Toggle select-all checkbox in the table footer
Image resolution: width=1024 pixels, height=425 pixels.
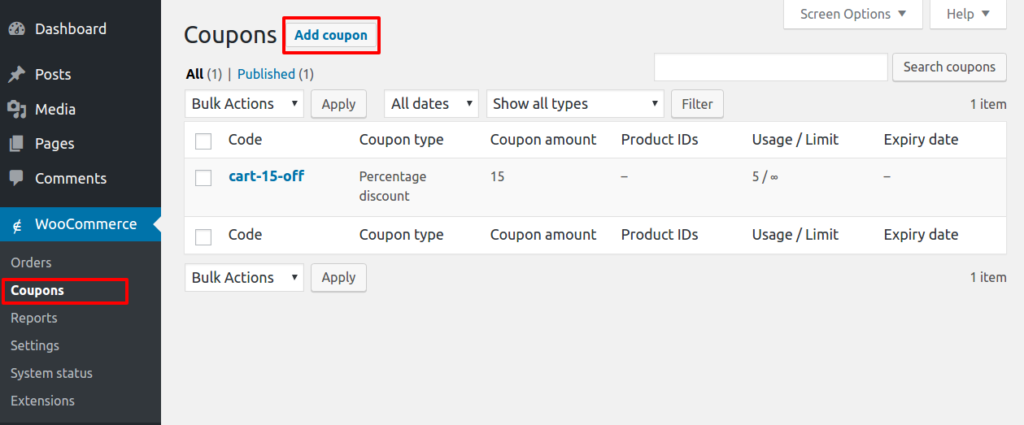(x=203, y=236)
